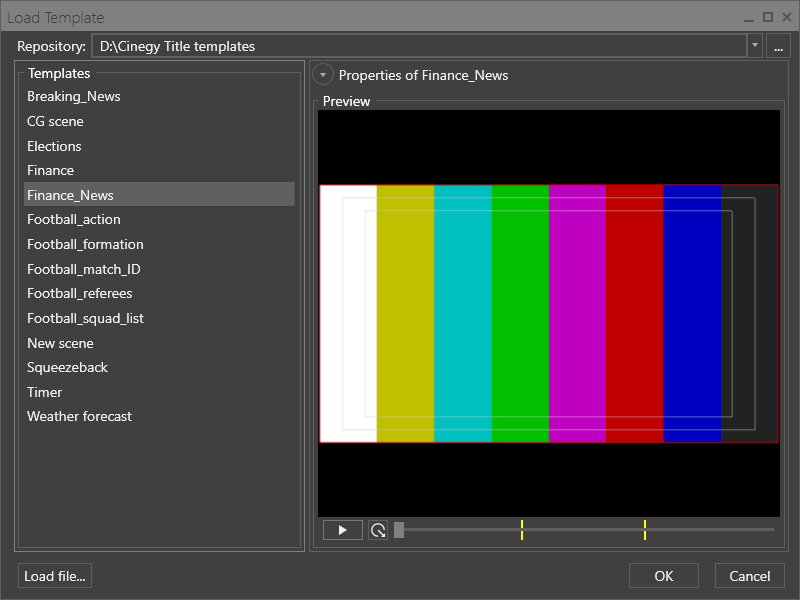Image resolution: width=800 pixels, height=600 pixels.
Task: Select the Weather forecast template
Action: (x=79, y=416)
